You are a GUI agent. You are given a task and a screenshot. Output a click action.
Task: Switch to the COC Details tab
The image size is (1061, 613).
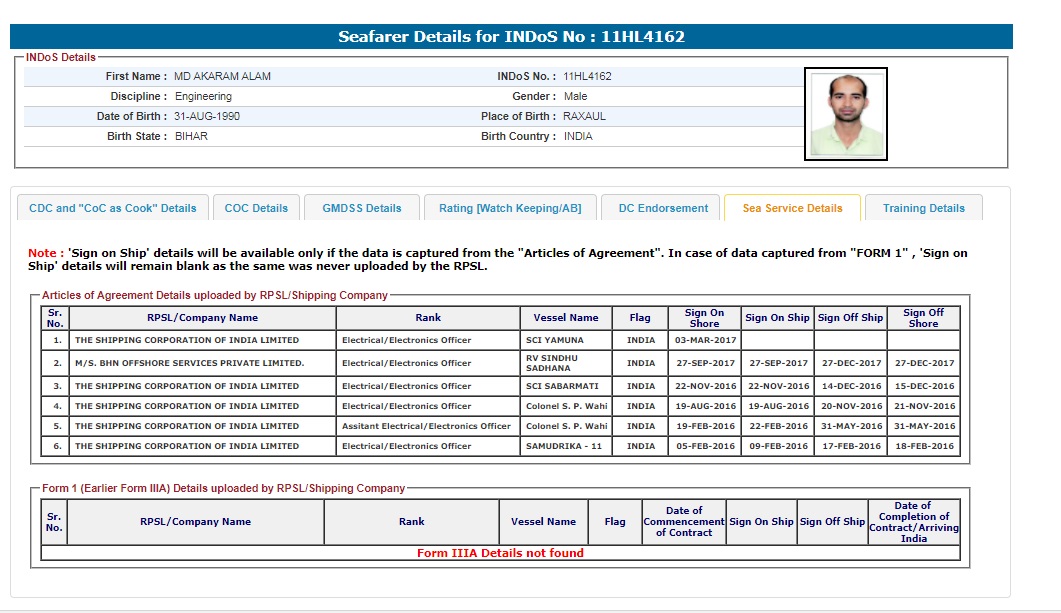tap(256, 208)
